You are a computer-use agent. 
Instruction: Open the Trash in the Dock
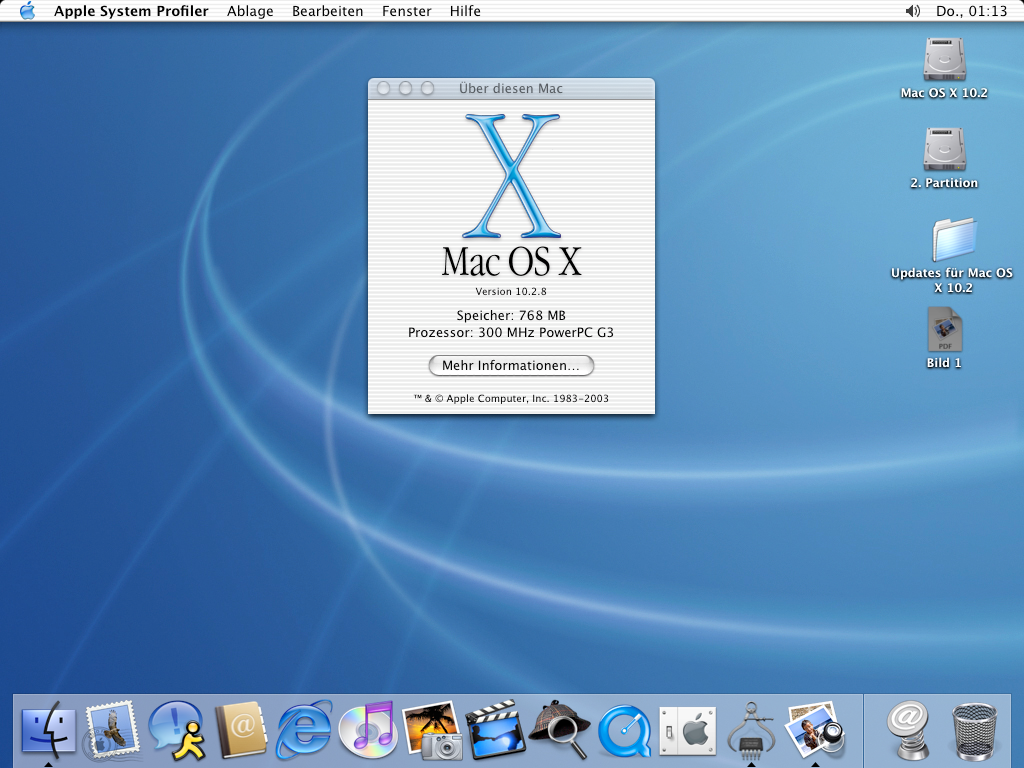coord(974,731)
